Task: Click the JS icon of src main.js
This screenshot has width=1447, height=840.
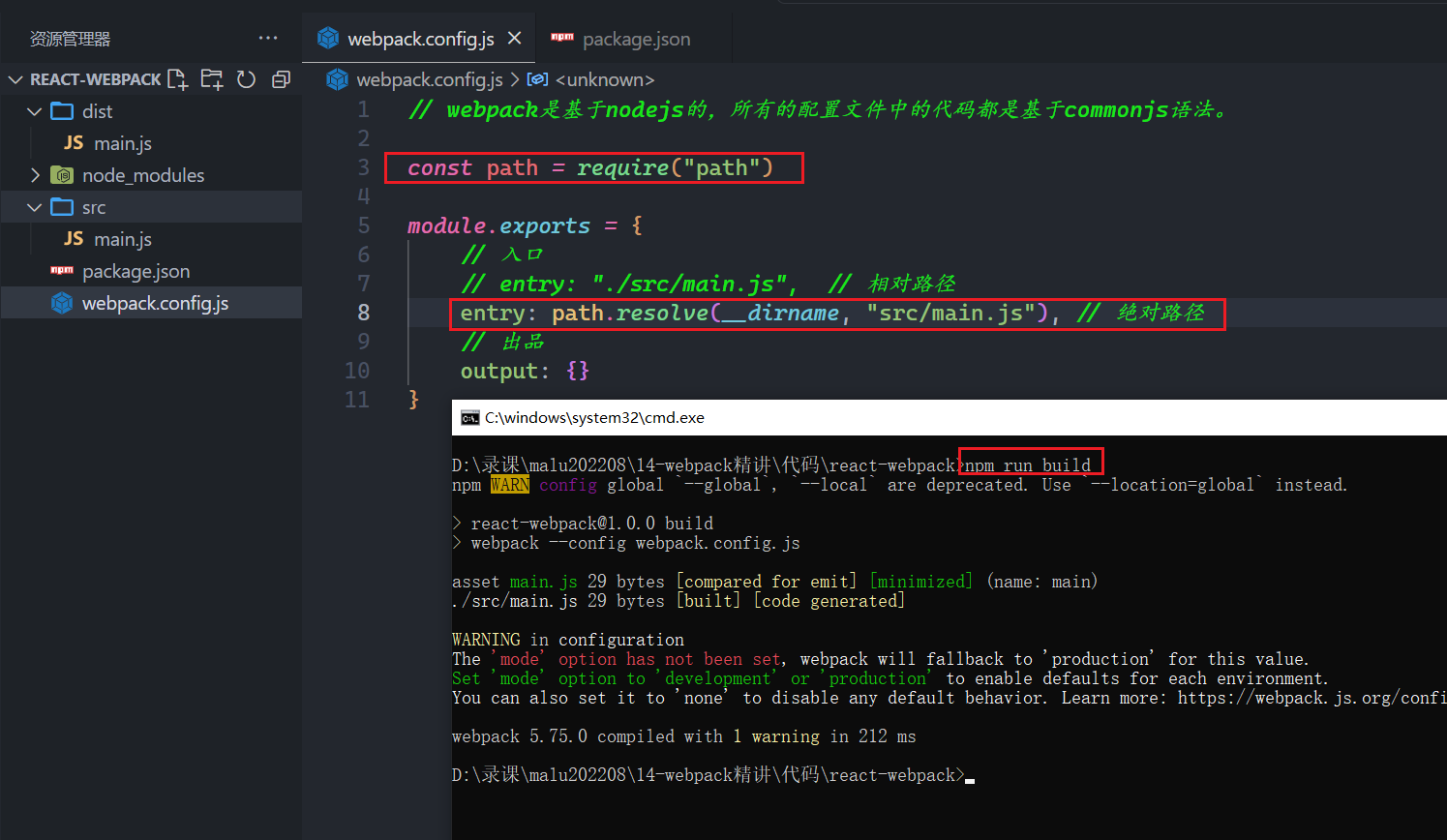Action: 74,238
